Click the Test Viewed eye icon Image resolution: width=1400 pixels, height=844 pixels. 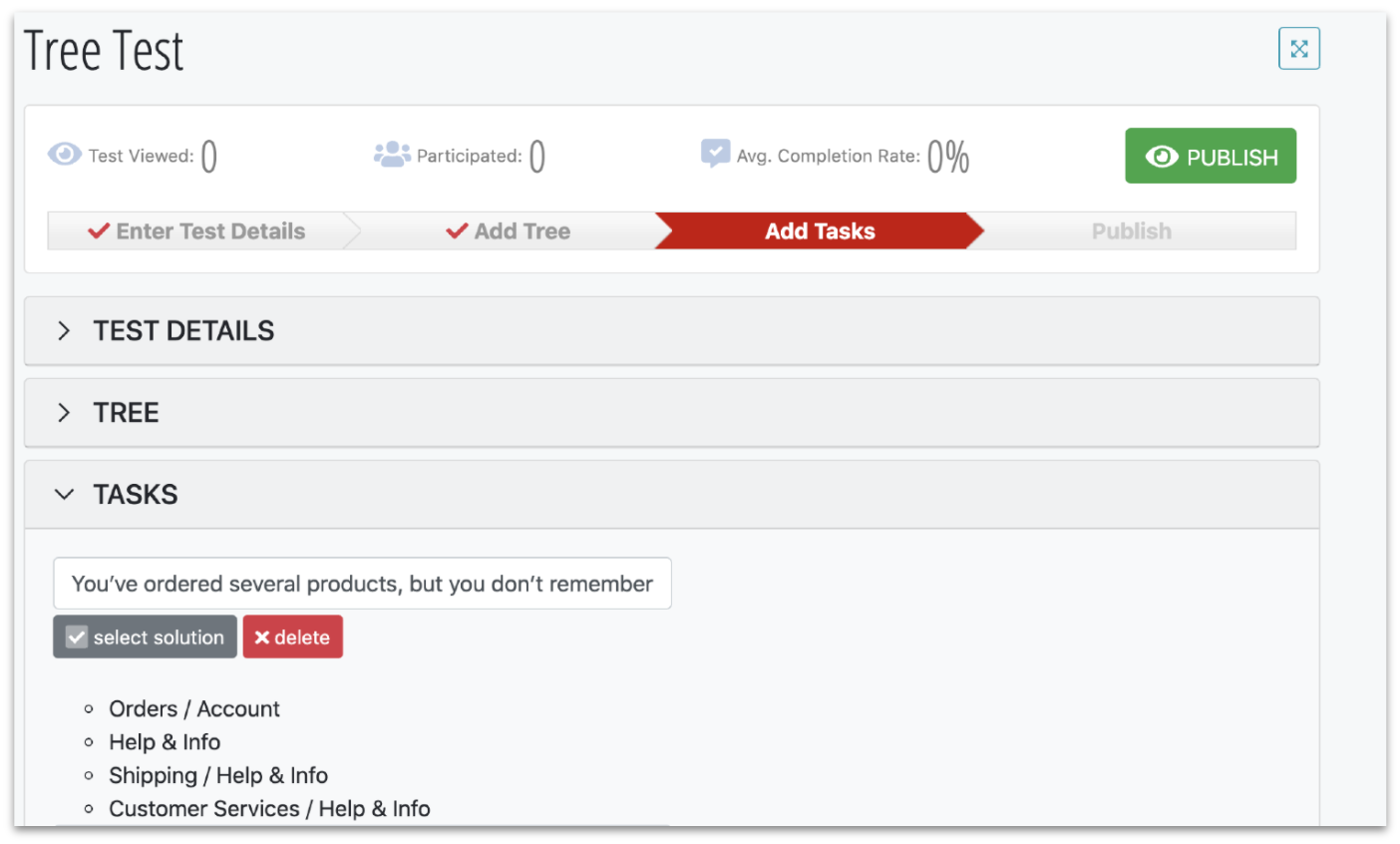click(65, 155)
